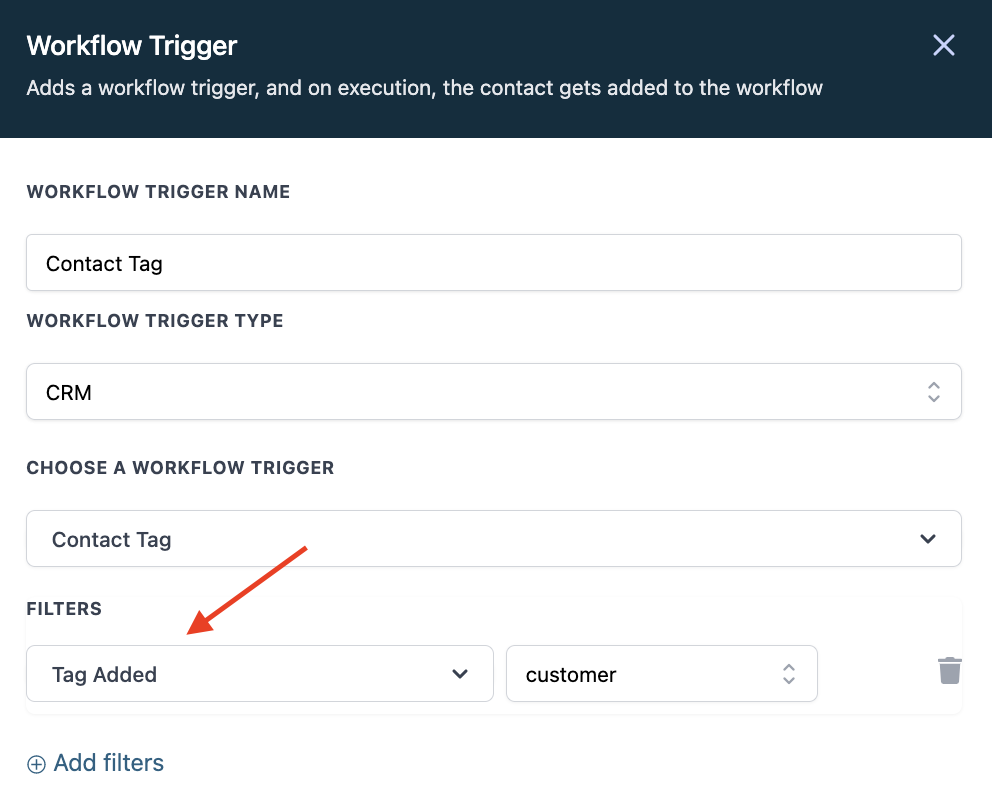Click the Workflow Trigger Name label

(158, 192)
